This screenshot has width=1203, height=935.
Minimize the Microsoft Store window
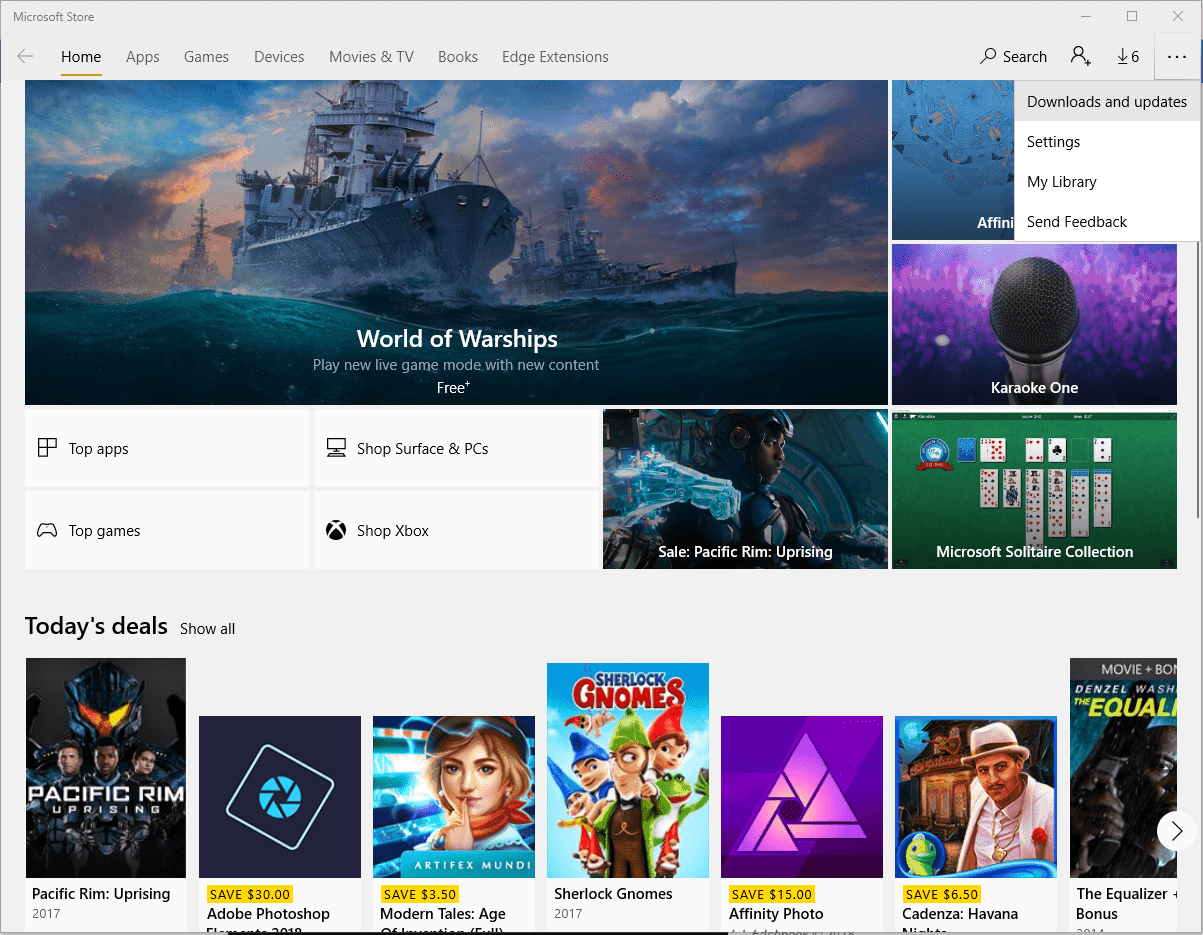(1086, 16)
